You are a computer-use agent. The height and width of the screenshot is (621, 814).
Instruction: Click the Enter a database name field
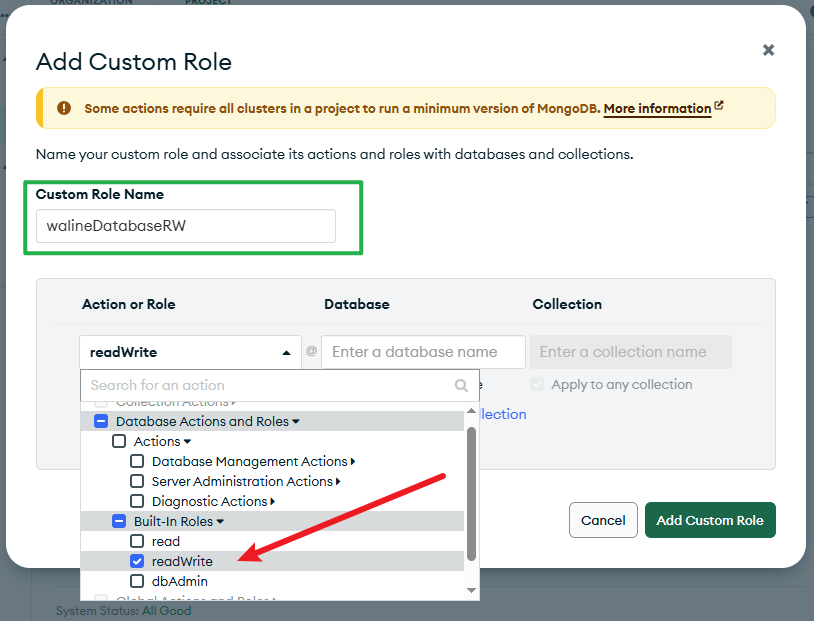pos(423,352)
